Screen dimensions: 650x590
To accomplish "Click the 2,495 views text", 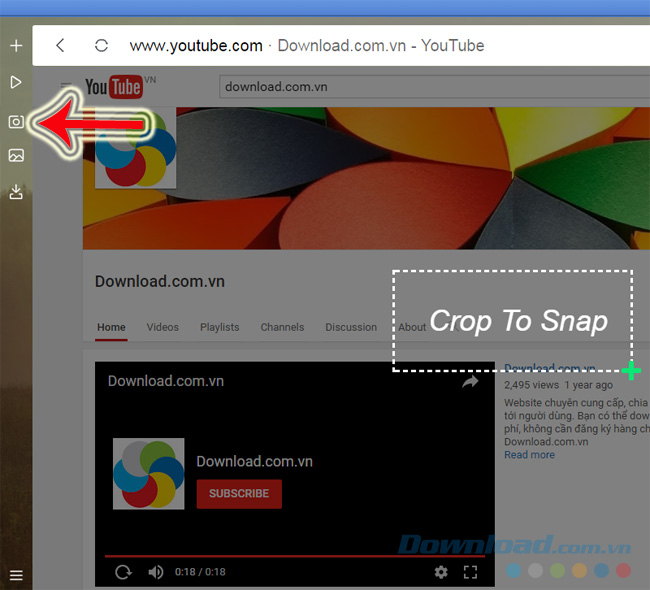I will coord(531,385).
